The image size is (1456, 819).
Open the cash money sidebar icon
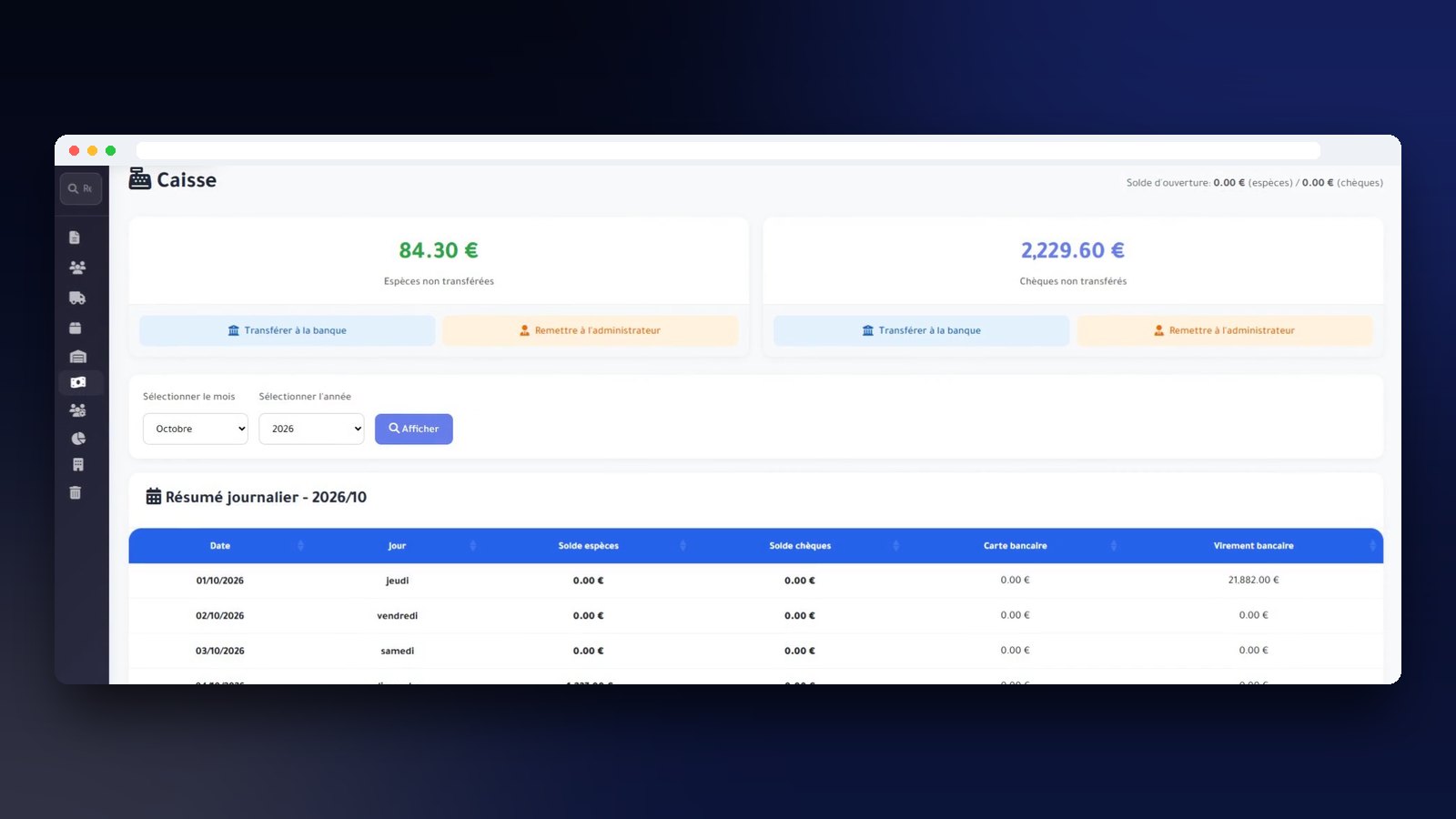(78, 382)
